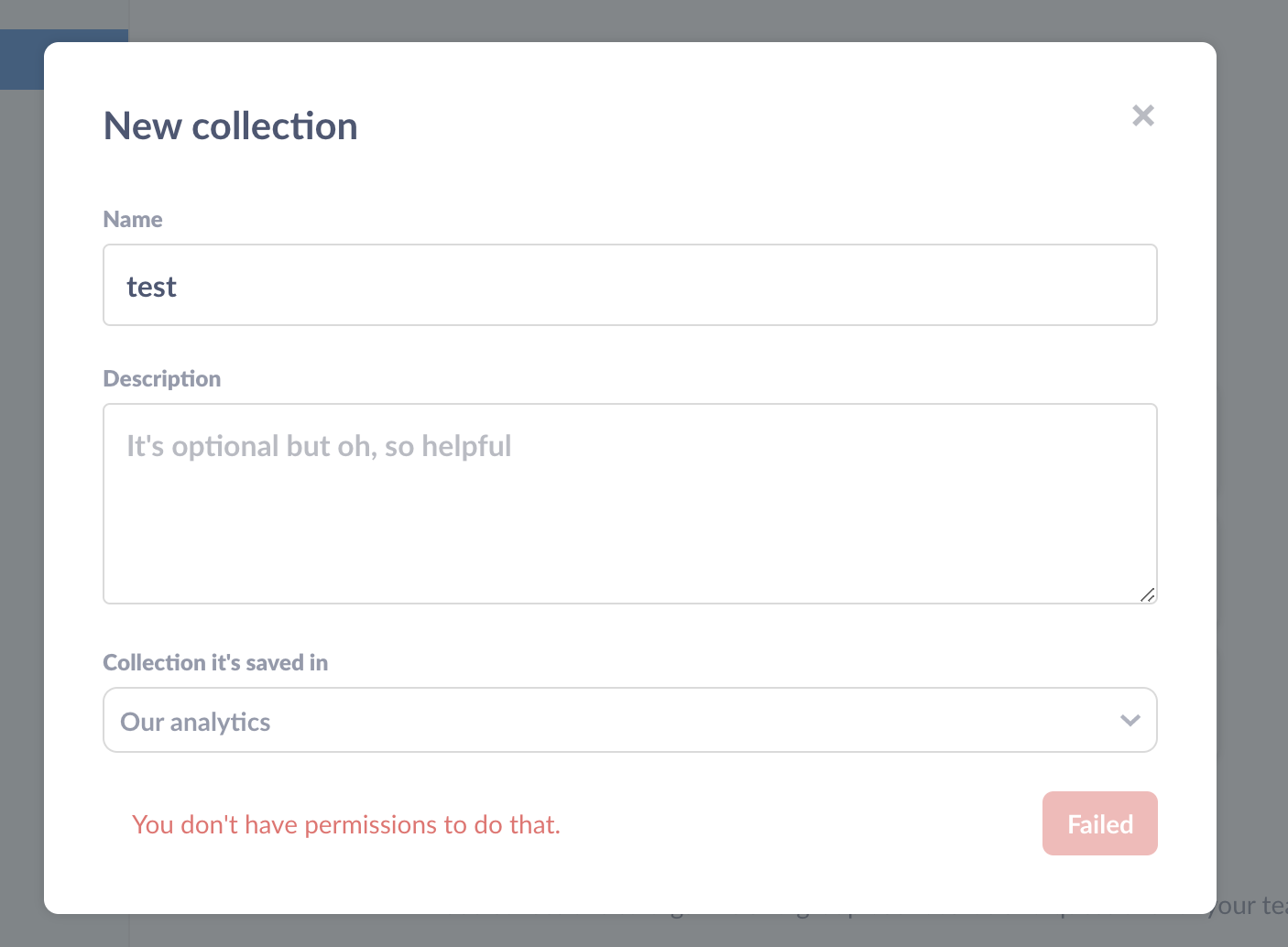Retry saving by clicking Failed
This screenshot has width=1288, height=947.
[x=1099, y=823]
